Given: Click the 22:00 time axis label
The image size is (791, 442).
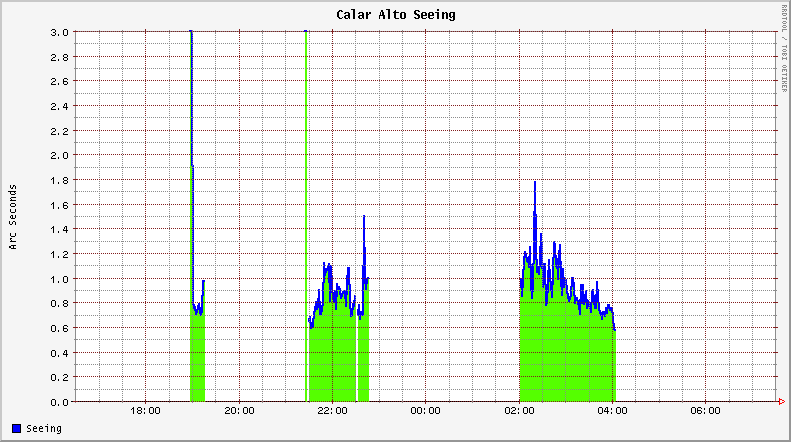Looking at the screenshot, I should click(x=332, y=411).
